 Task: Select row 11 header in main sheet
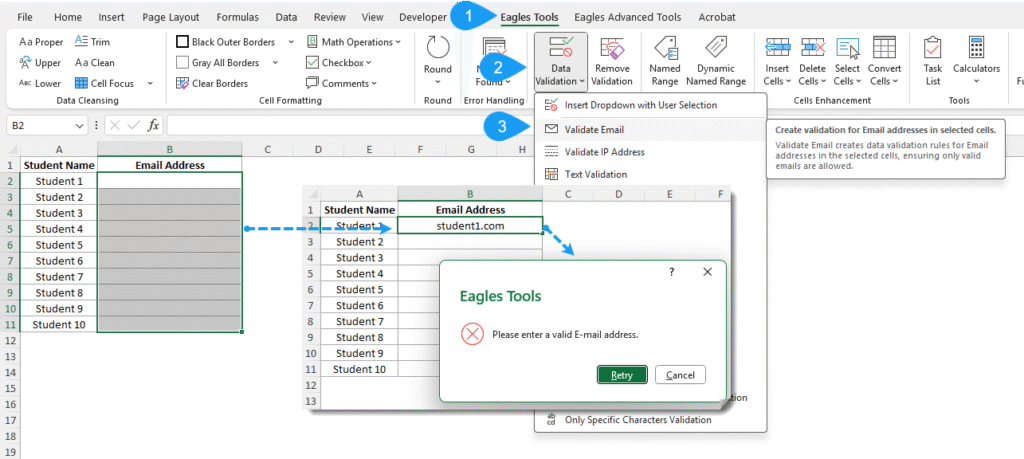pos(10,324)
